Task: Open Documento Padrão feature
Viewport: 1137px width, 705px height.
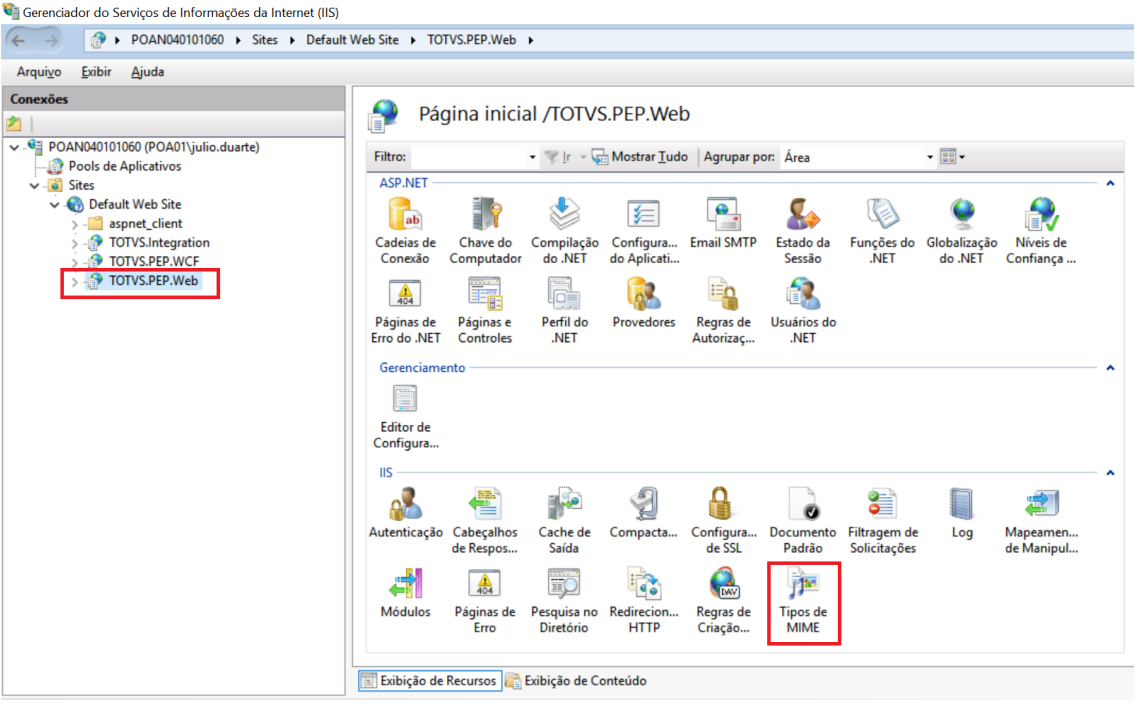Action: click(x=803, y=521)
